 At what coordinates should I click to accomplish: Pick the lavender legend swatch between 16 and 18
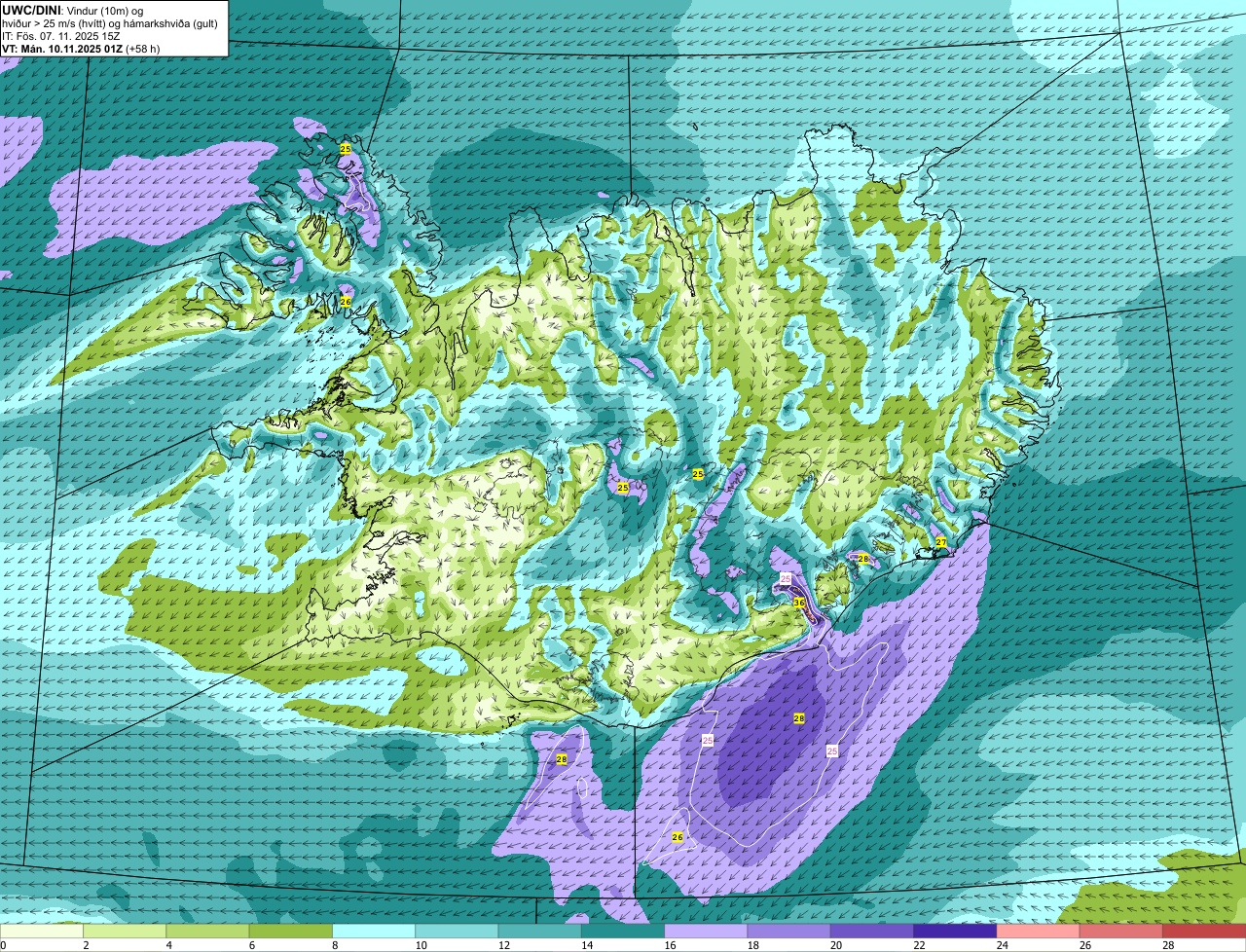coord(706,932)
